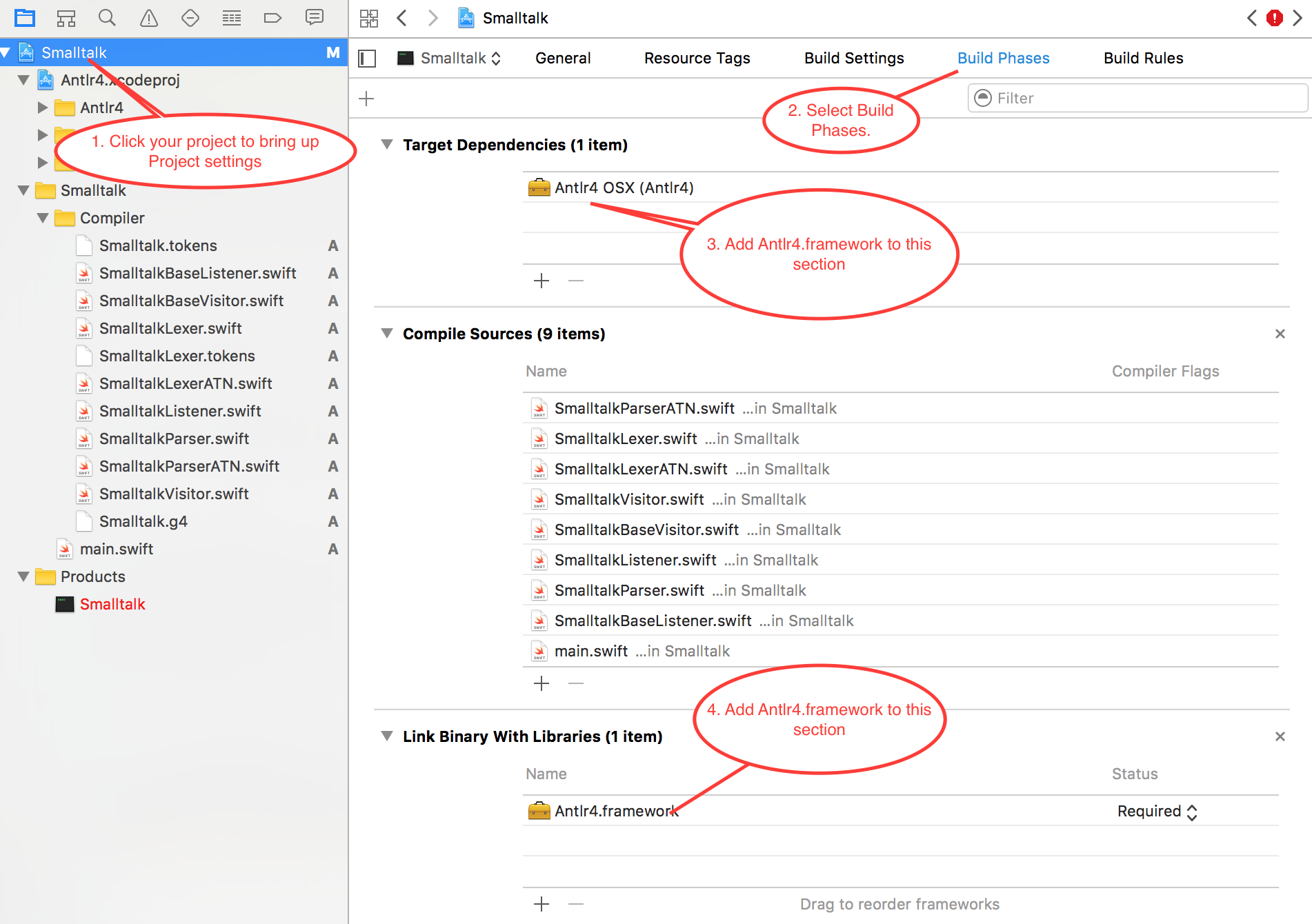Jump to next issue arrow
The image size is (1312, 924).
click(1298, 18)
